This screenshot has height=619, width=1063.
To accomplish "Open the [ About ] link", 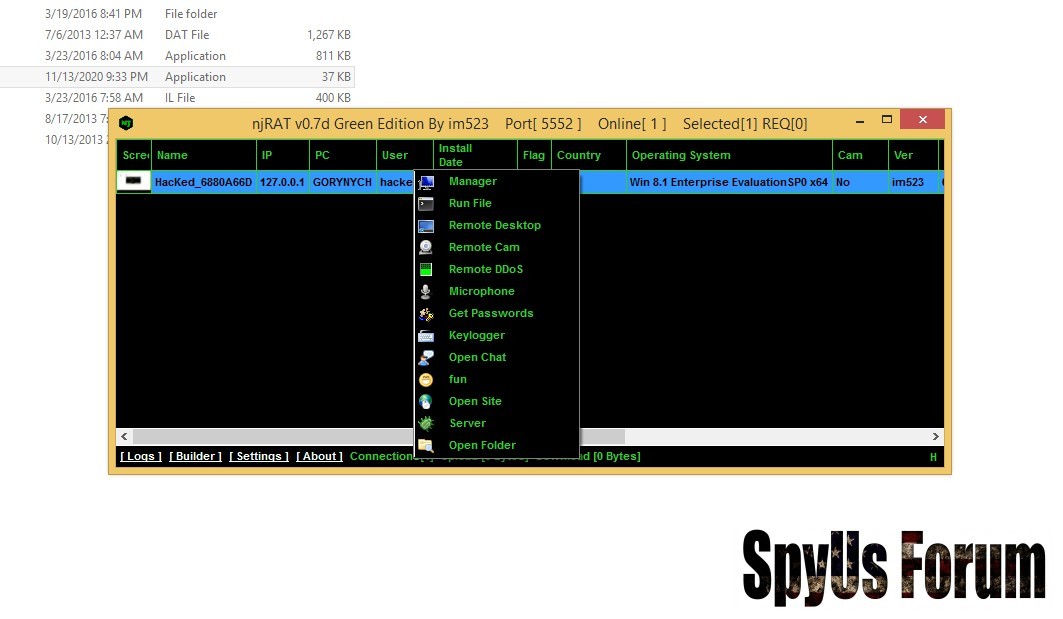I will (x=319, y=457).
